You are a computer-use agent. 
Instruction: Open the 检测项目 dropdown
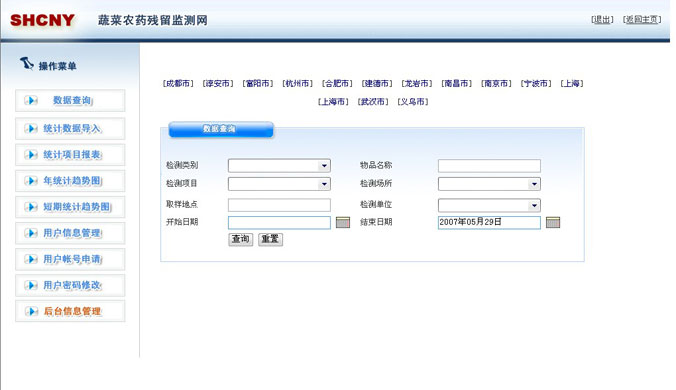click(x=279, y=184)
